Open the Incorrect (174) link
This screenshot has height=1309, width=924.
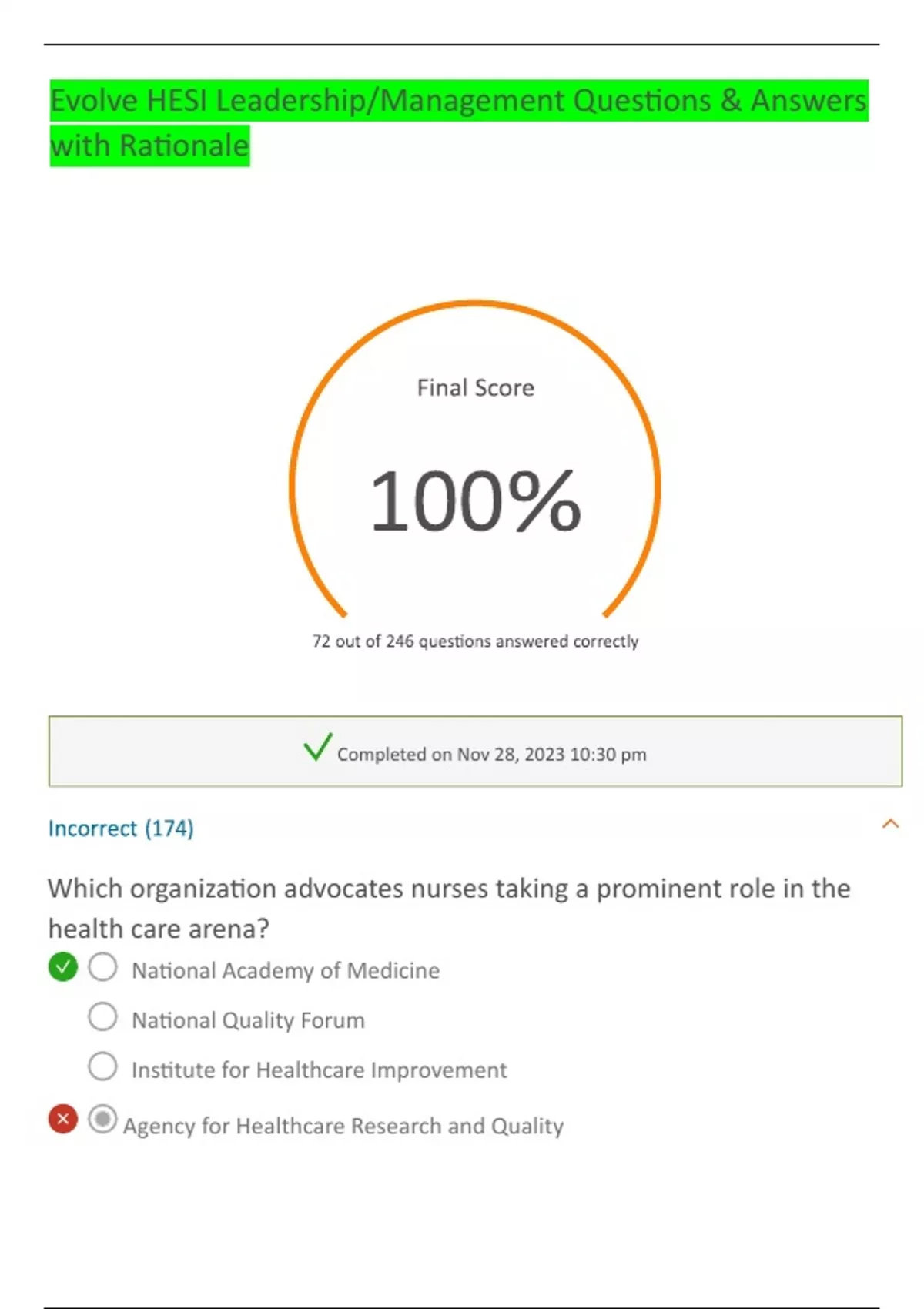pos(121,829)
